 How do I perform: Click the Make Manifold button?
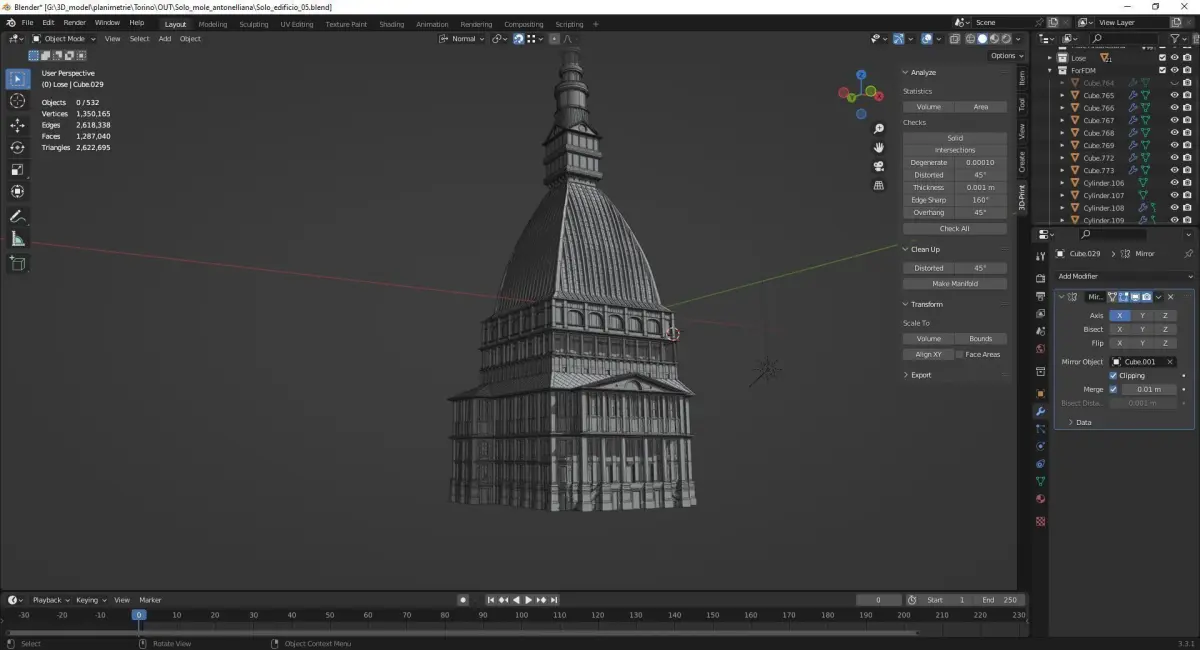[955, 283]
